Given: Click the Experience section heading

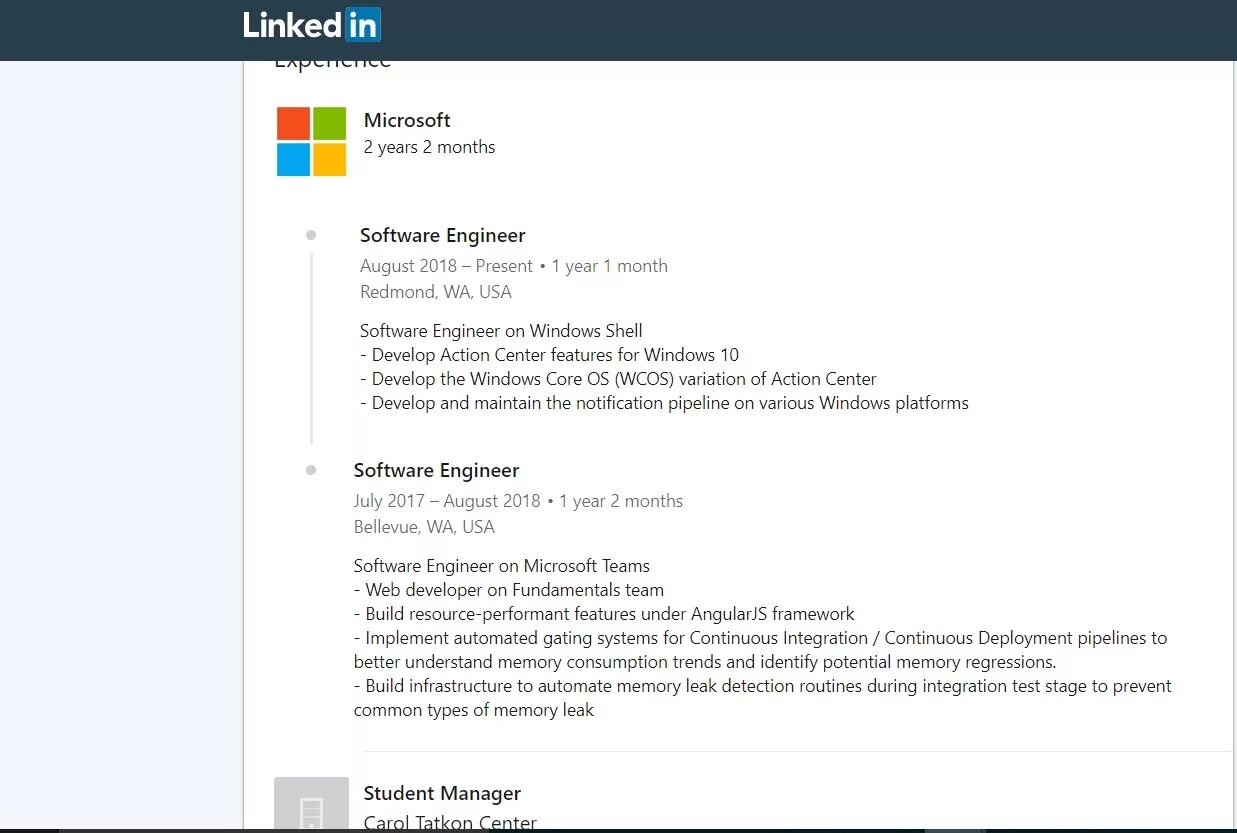Looking at the screenshot, I should 332,63.
